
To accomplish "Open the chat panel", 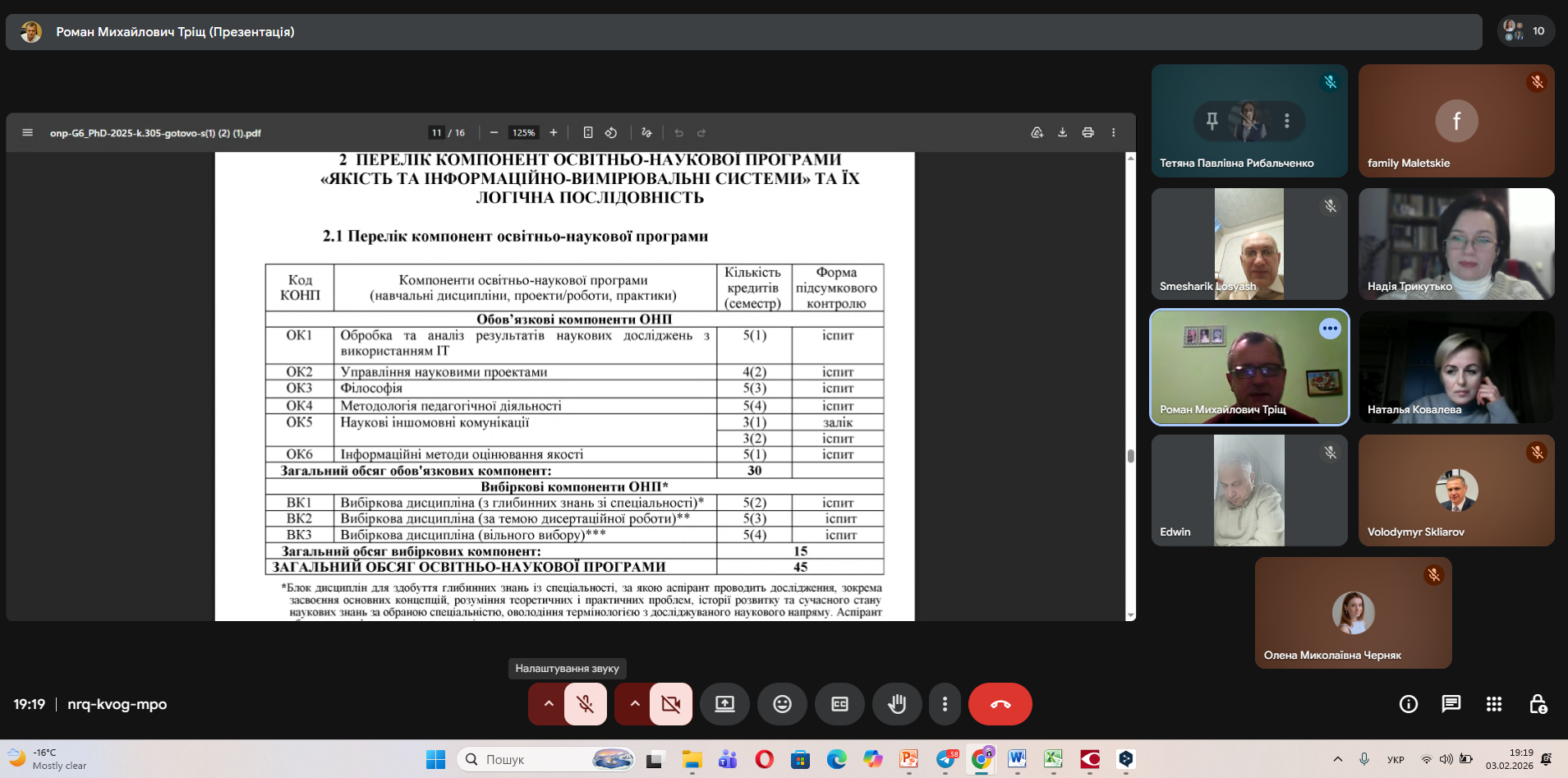I will tap(1451, 704).
